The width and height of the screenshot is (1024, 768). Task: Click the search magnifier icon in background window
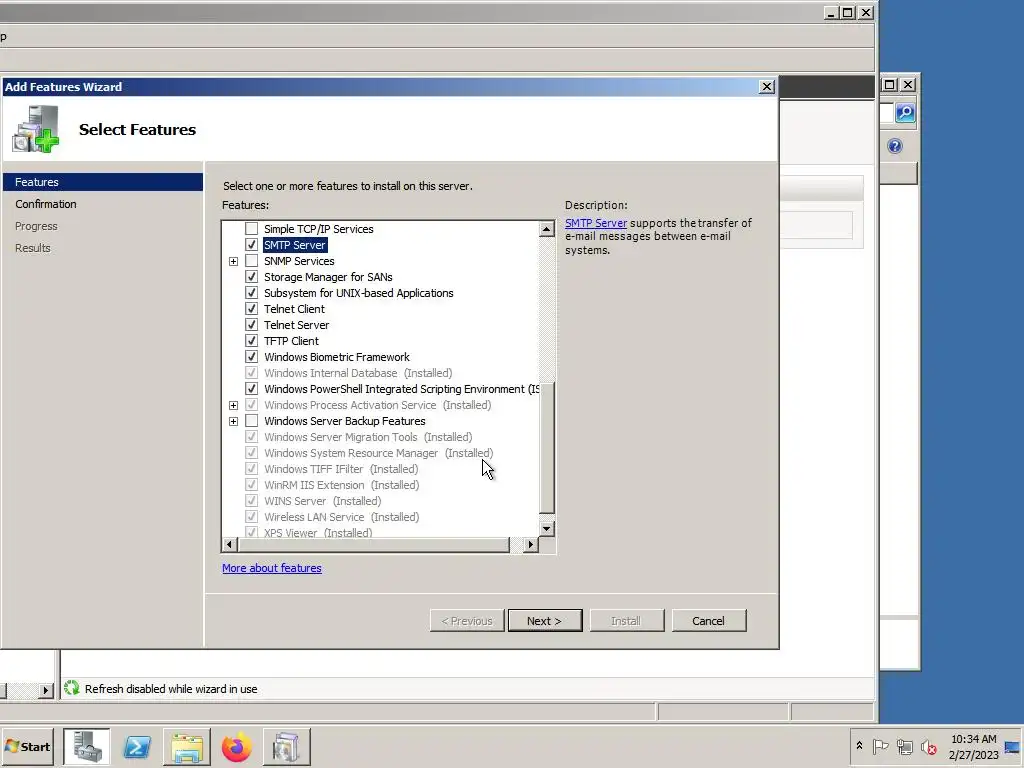(x=904, y=113)
